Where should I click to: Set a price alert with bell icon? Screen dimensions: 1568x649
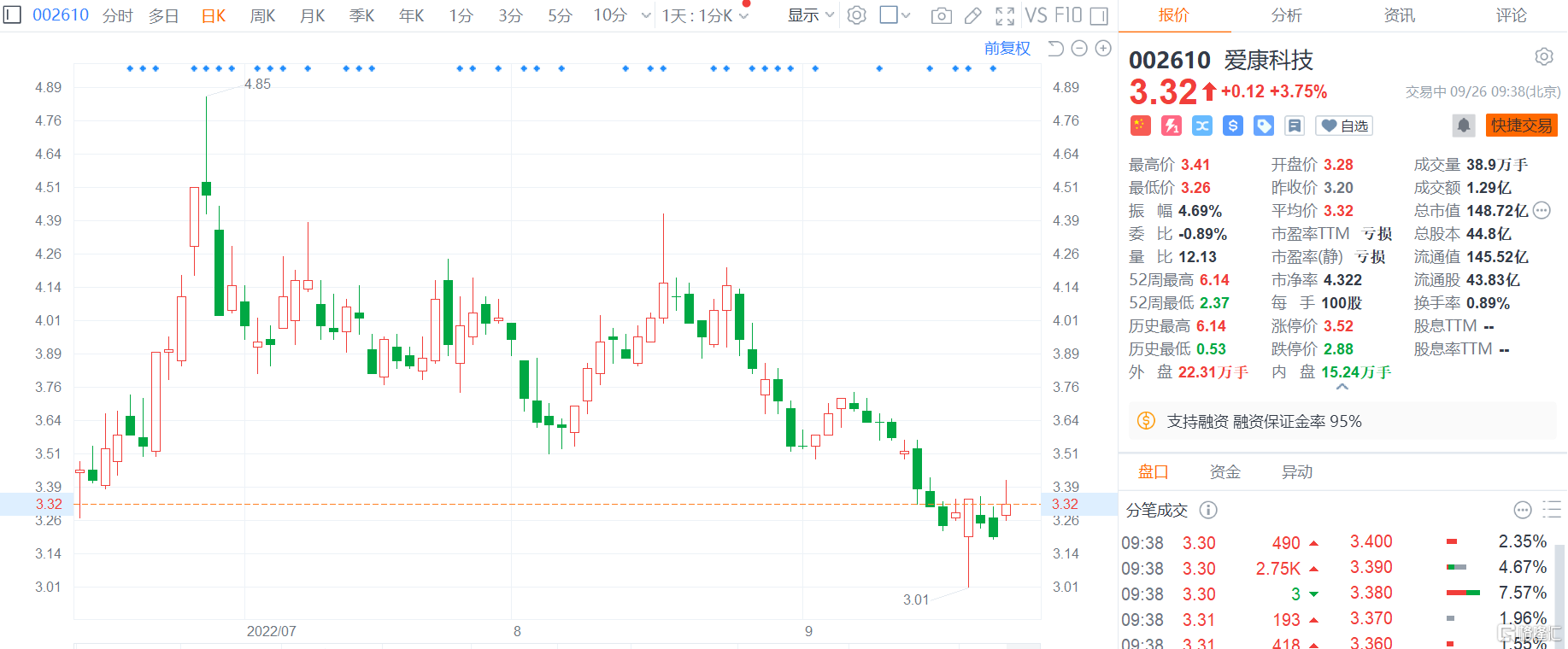pos(1464,126)
